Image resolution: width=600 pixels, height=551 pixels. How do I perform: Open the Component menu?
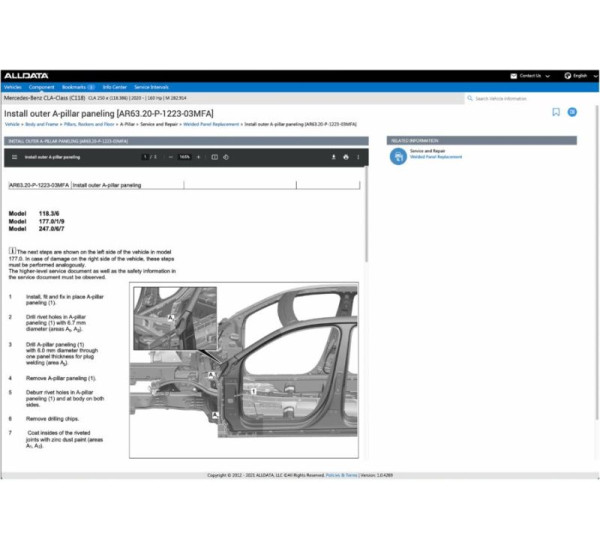click(42, 87)
